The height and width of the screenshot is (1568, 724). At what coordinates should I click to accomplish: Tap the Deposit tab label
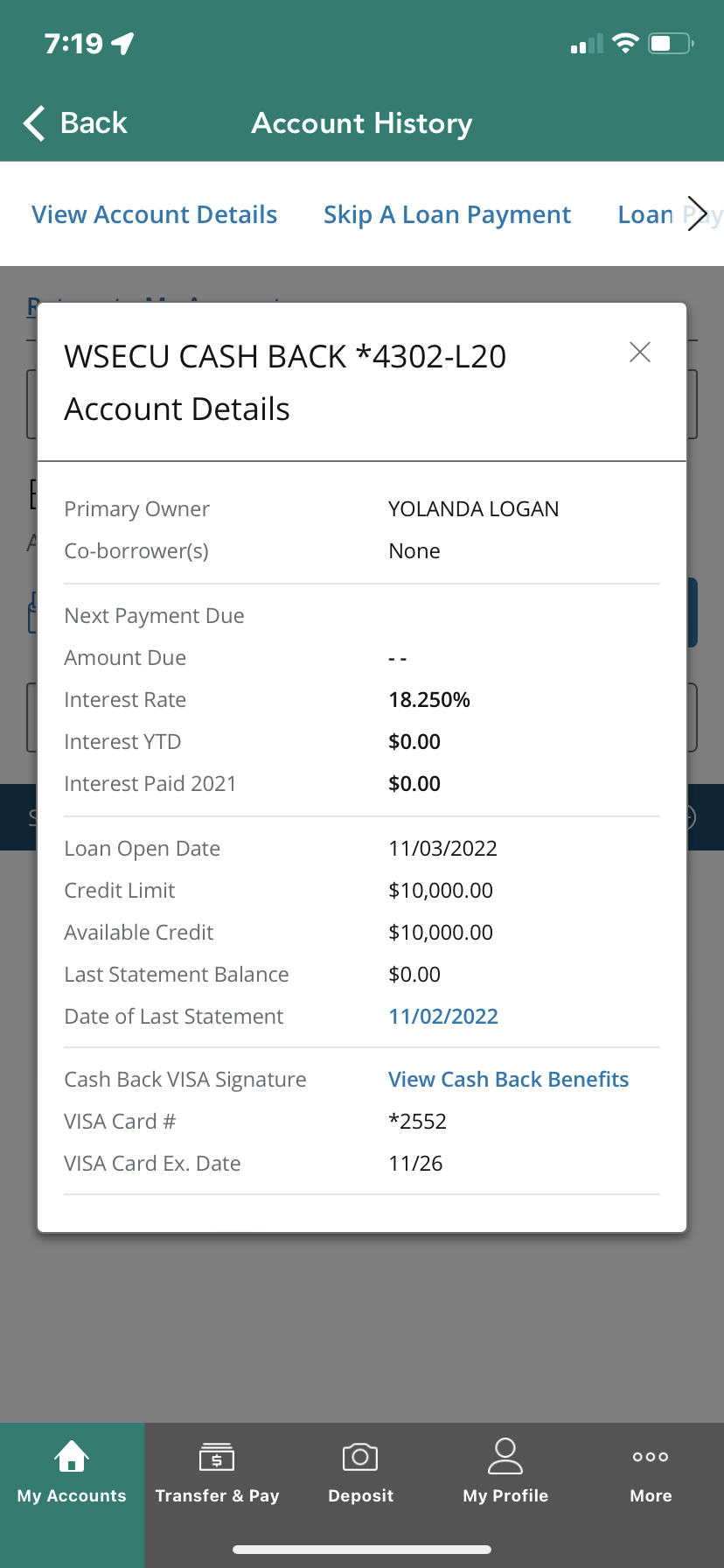coord(360,1495)
